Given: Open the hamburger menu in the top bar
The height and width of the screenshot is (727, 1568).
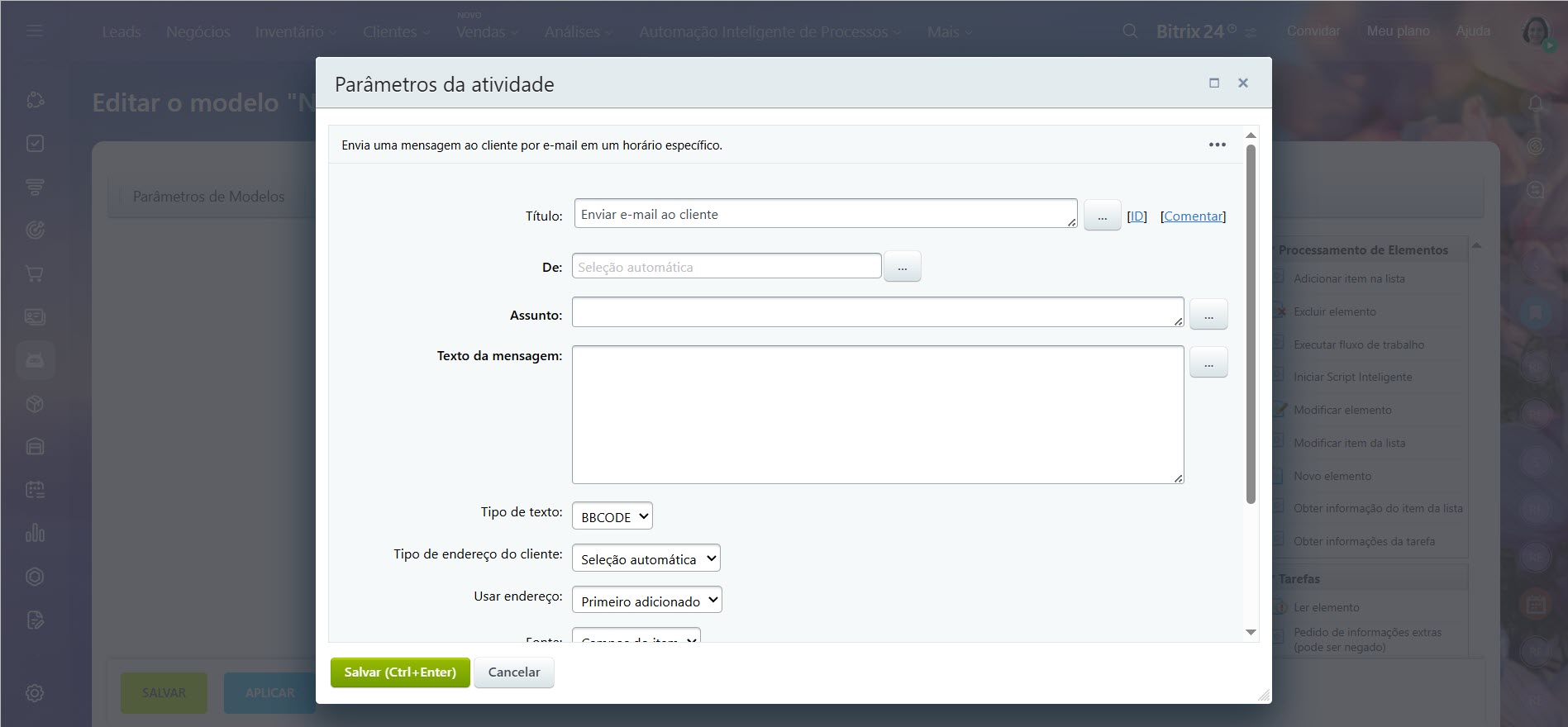Looking at the screenshot, I should (34, 31).
